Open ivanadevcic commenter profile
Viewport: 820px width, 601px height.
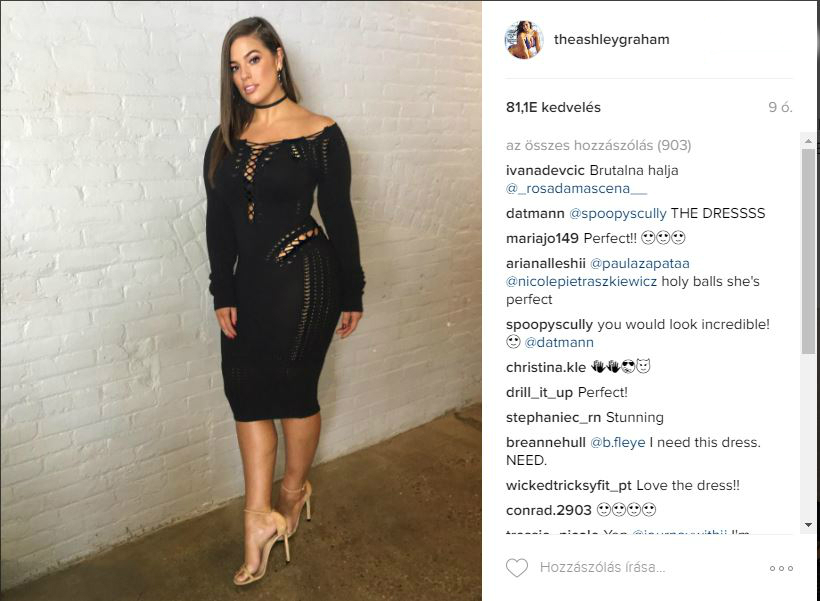[545, 171]
